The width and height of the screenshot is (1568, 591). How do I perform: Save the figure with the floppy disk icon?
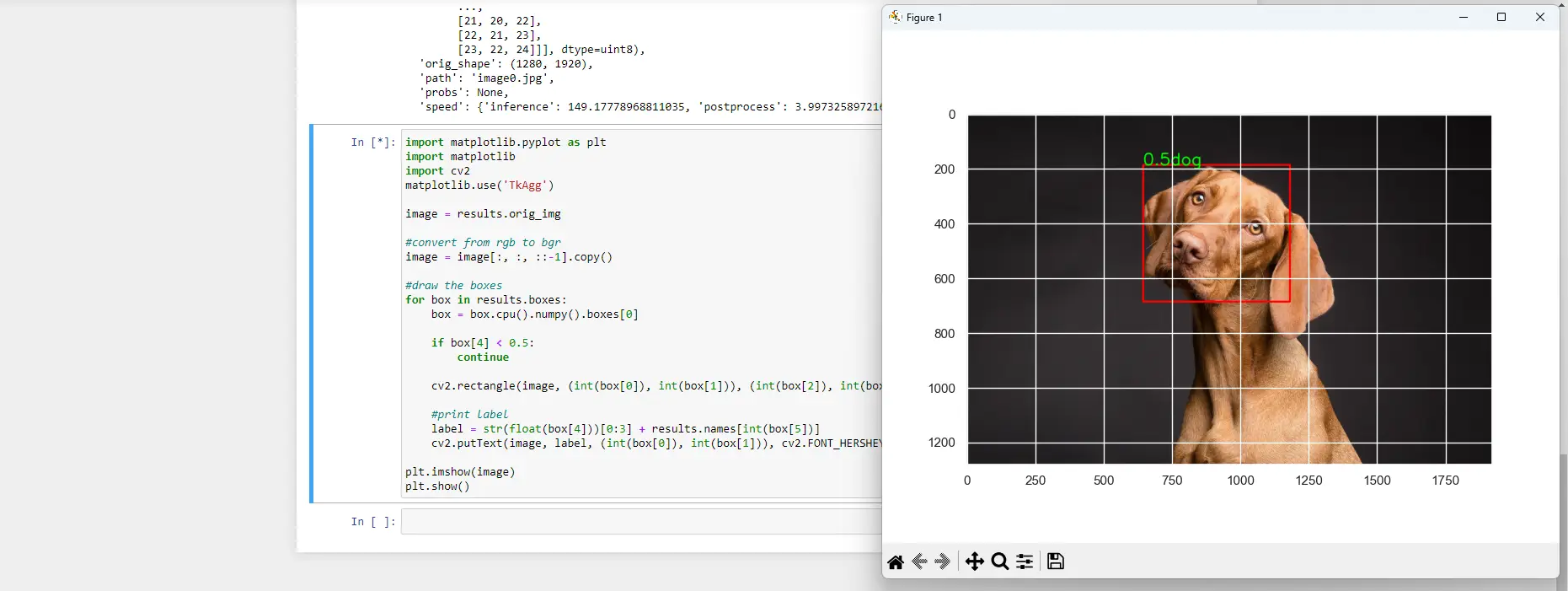pyautogui.click(x=1056, y=561)
